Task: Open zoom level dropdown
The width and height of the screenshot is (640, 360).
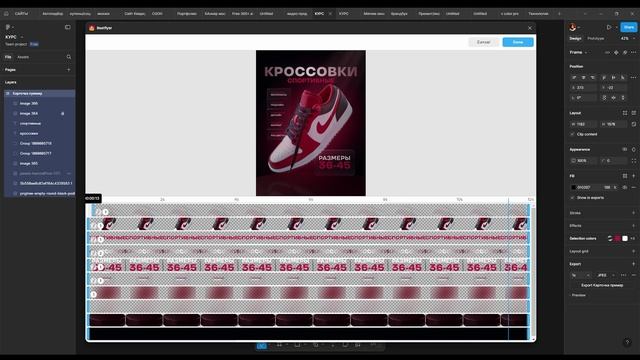Action: [627, 38]
